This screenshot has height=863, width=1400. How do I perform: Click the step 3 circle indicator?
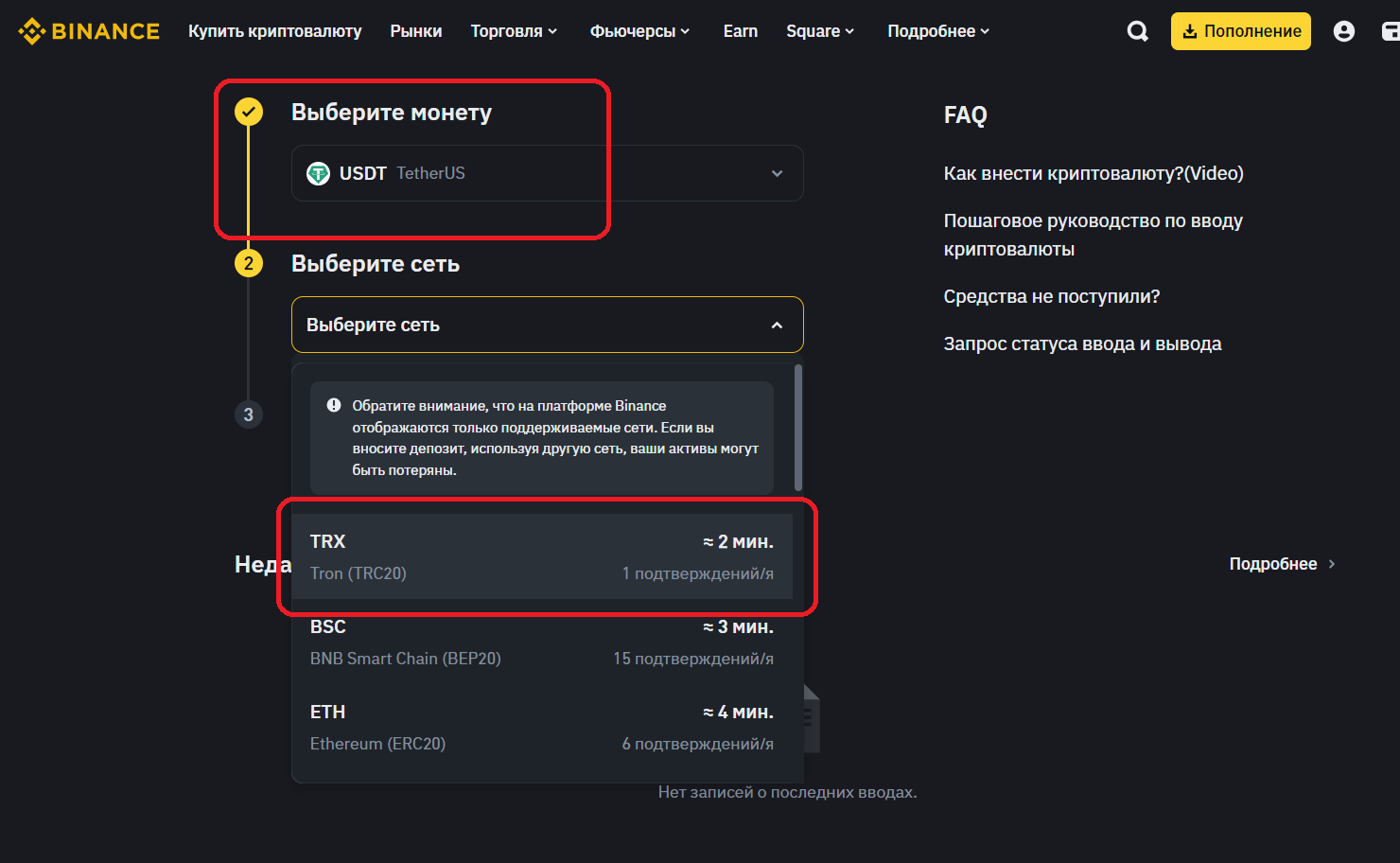[x=249, y=414]
